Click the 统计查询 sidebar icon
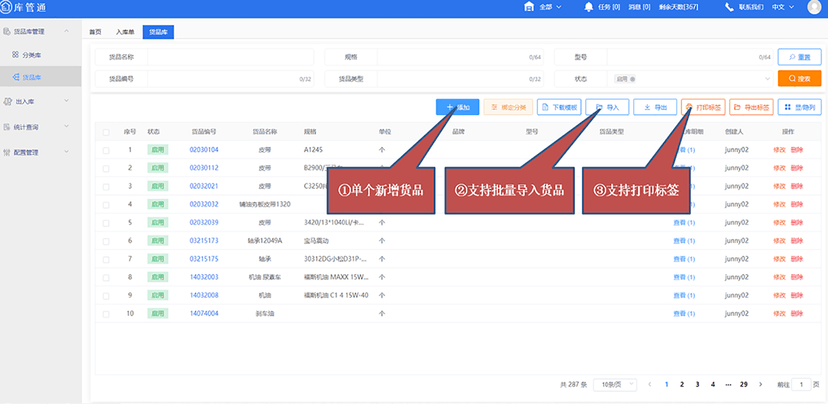 click(7, 127)
